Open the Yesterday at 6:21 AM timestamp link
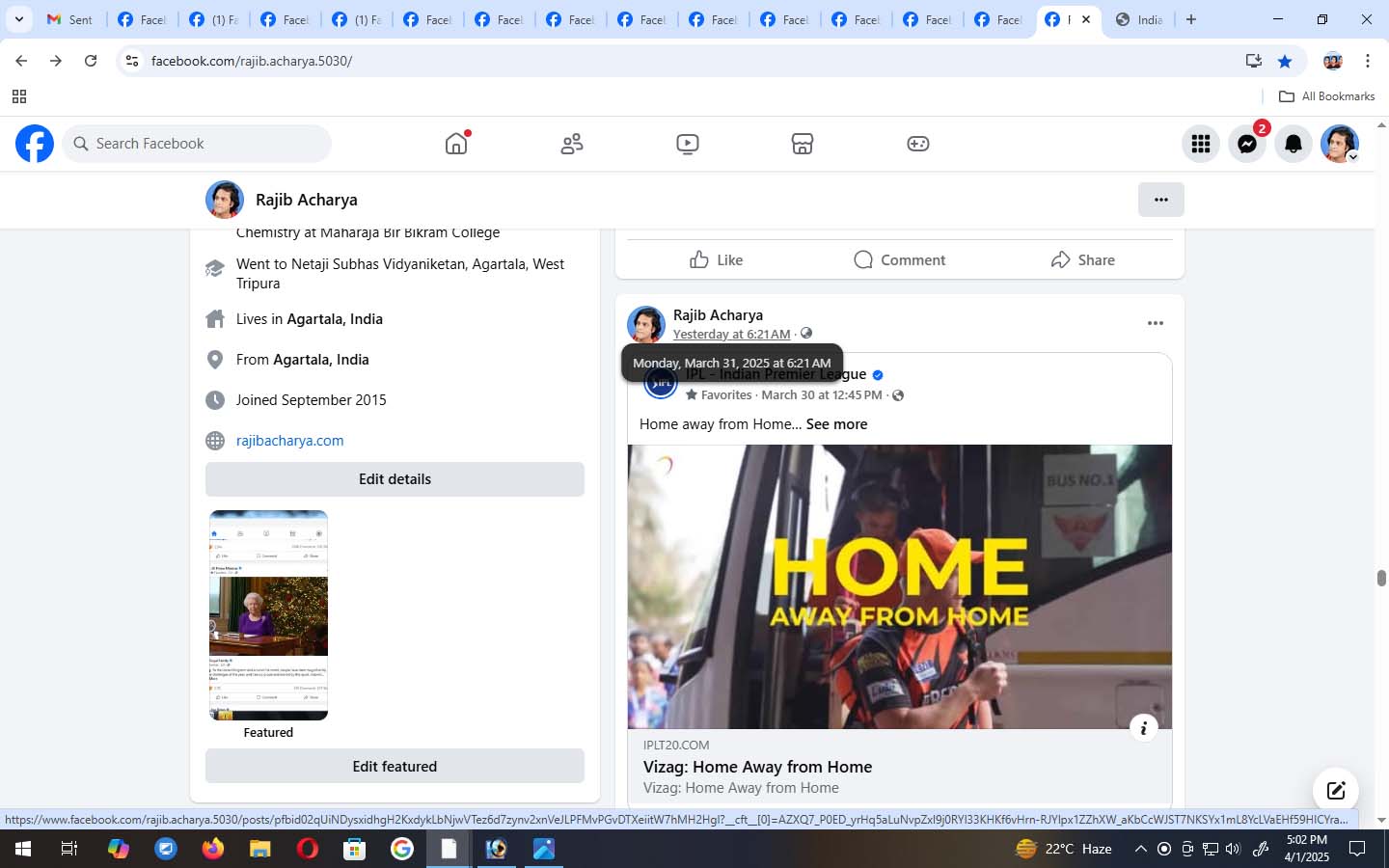 731,334
